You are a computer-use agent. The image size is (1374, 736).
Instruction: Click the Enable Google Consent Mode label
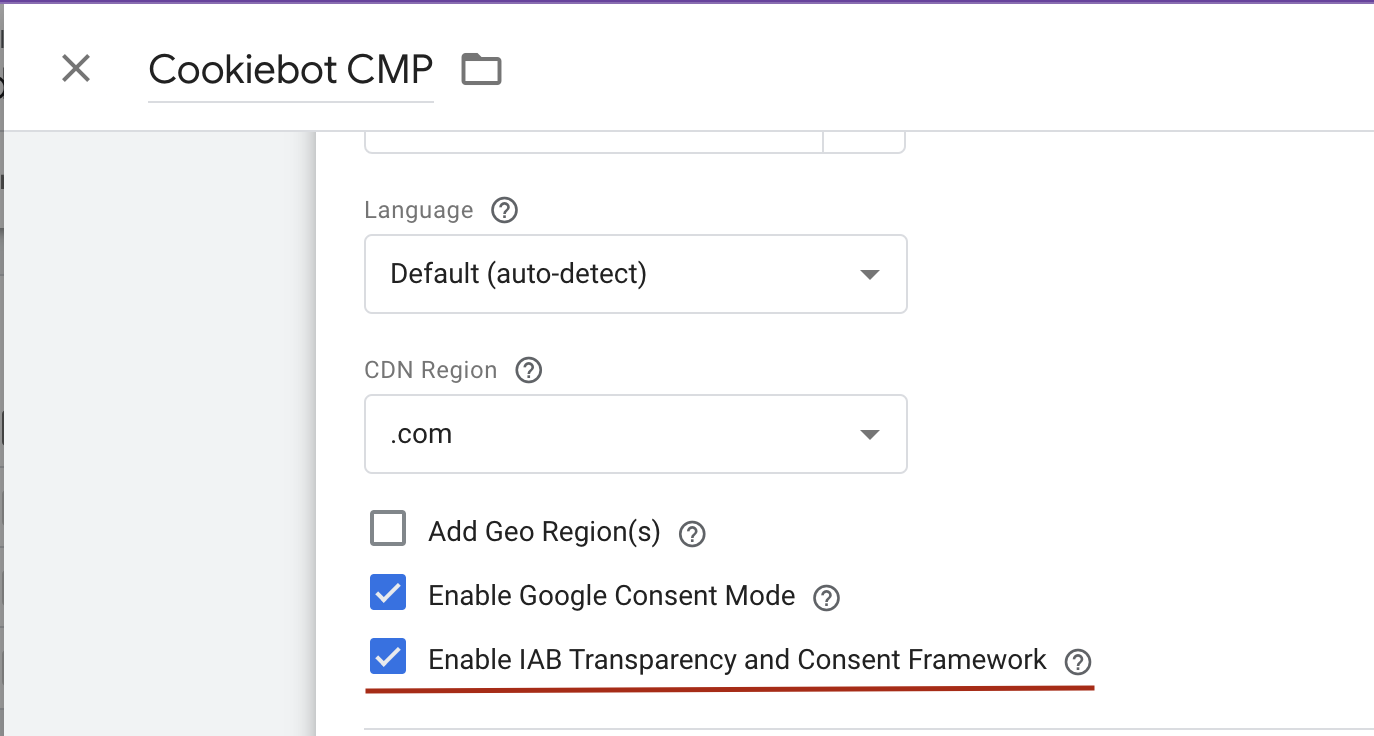click(611, 596)
